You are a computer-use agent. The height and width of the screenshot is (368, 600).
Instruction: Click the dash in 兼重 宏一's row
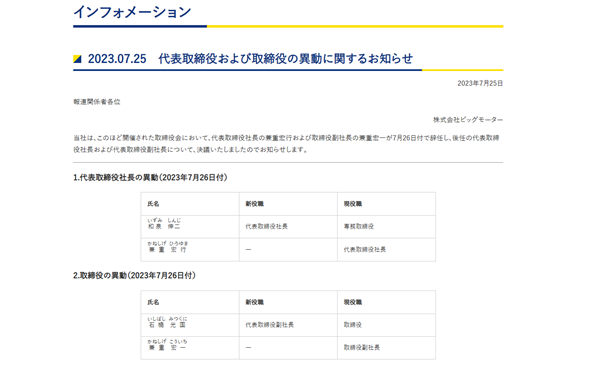pyautogui.click(x=248, y=347)
